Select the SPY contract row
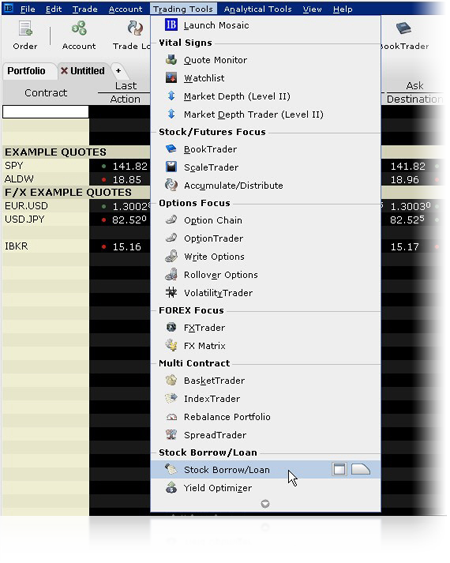This screenshot has width=450, height=563. [46, 166]
